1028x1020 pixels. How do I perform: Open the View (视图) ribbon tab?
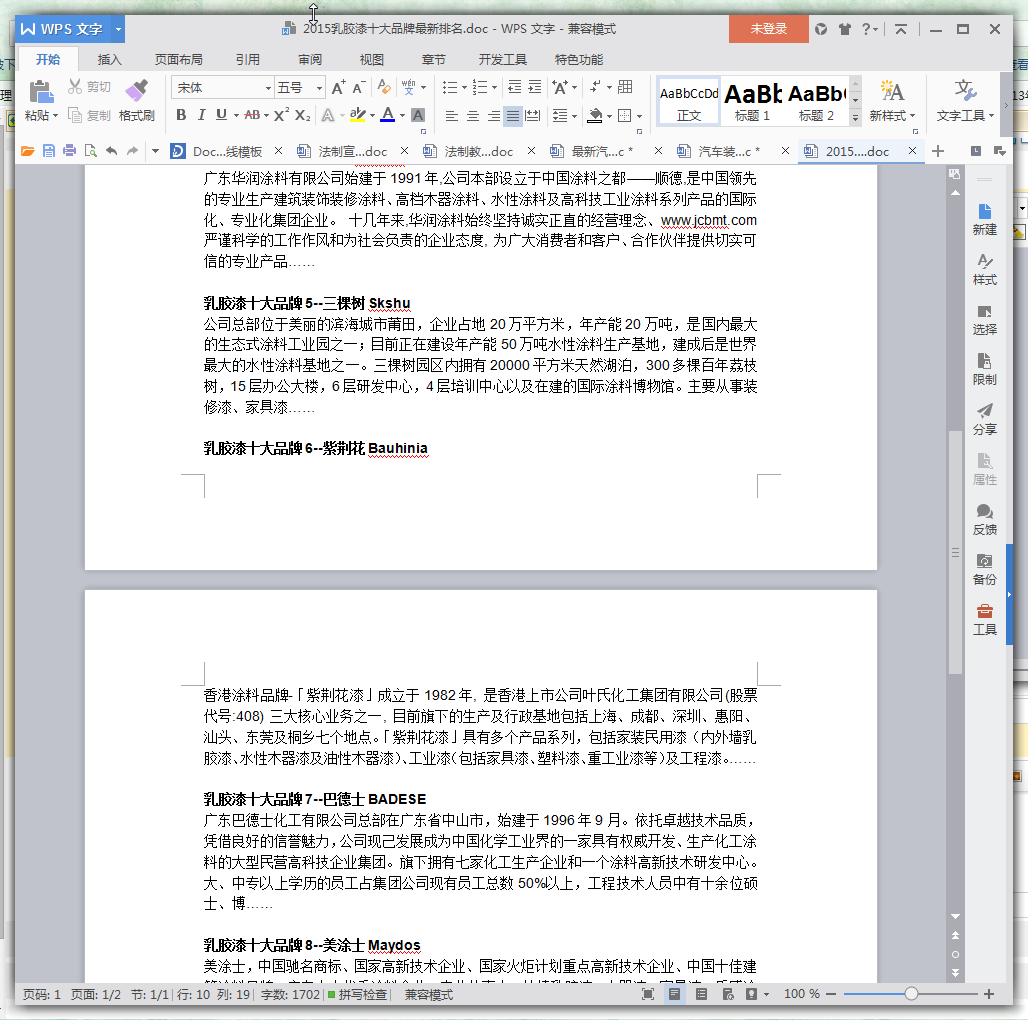tap(372, 60)
